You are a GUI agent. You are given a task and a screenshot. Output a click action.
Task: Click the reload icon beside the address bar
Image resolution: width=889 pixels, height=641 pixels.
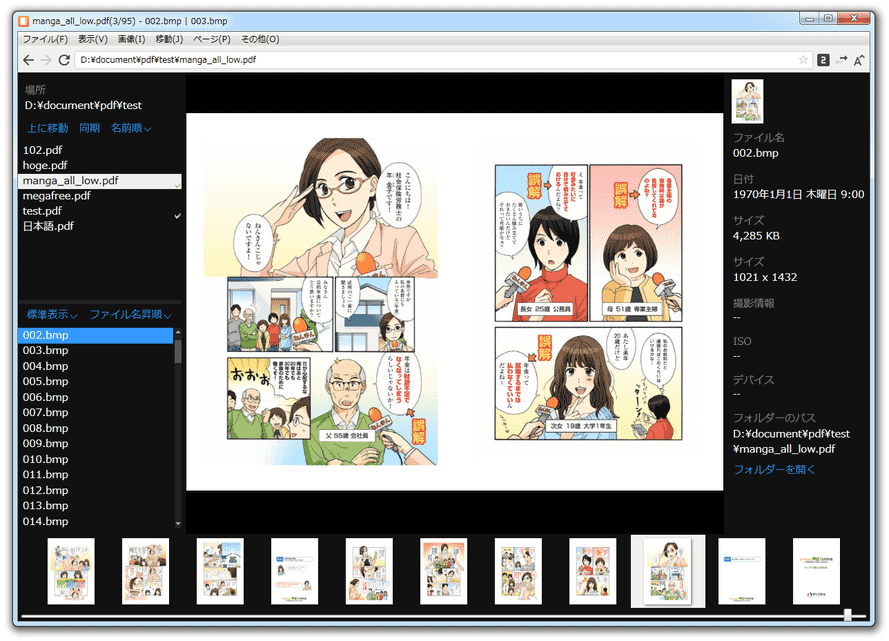(x=64, y=60)
